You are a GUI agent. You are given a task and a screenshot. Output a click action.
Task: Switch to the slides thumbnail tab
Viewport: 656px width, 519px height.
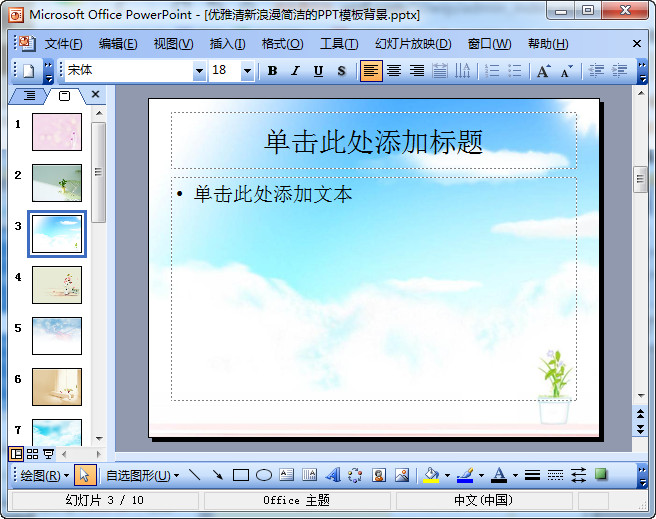[x=64, y=96]
